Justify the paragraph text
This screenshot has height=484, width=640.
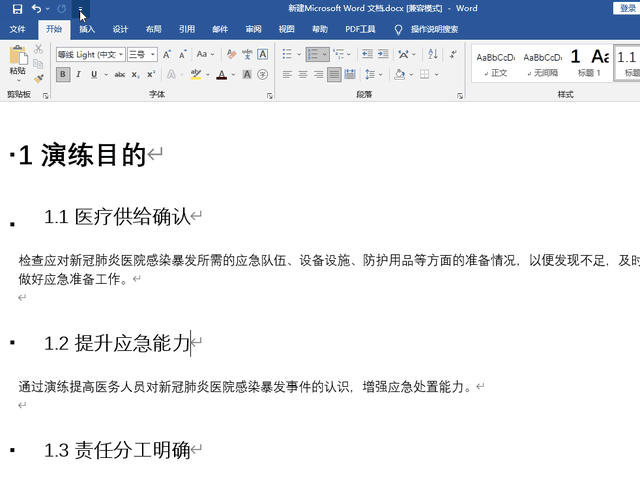click(334, 74)
